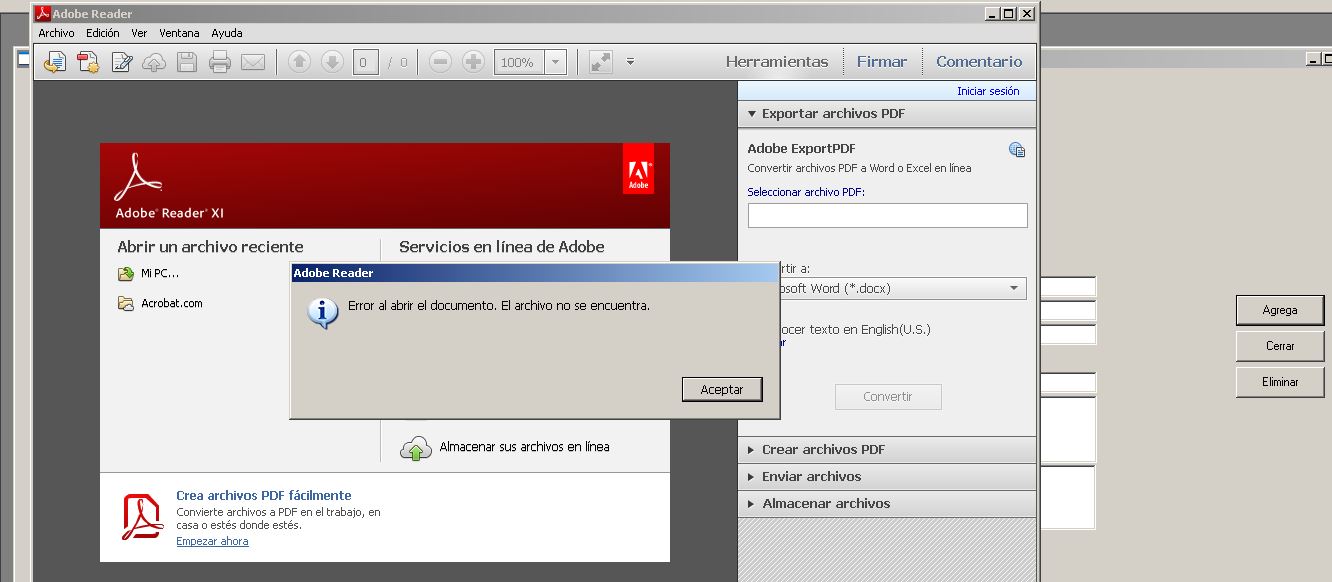
Task: Click the Adobe Reader title bar icon
Action: coord(42,14)
